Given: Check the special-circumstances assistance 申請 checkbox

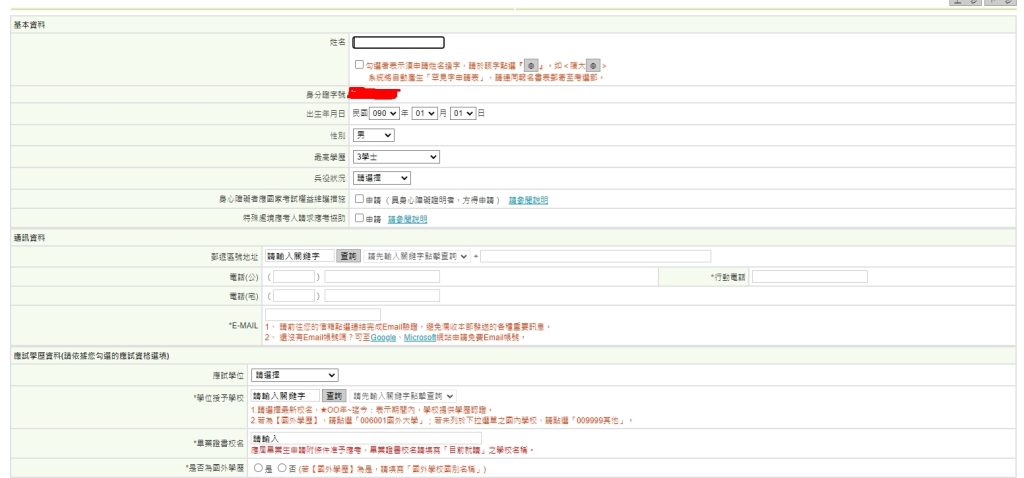Looking at the screenshot, I should [x=359, y=218].
